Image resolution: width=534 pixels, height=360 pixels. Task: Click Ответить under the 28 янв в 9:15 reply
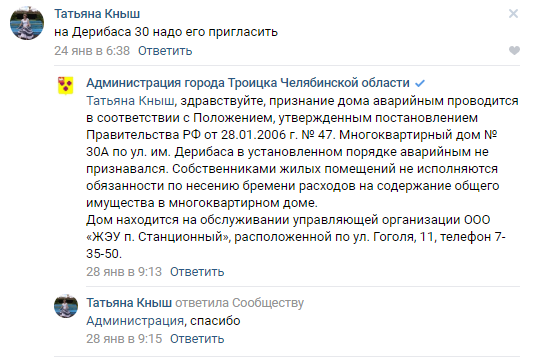tap(197, 339)
